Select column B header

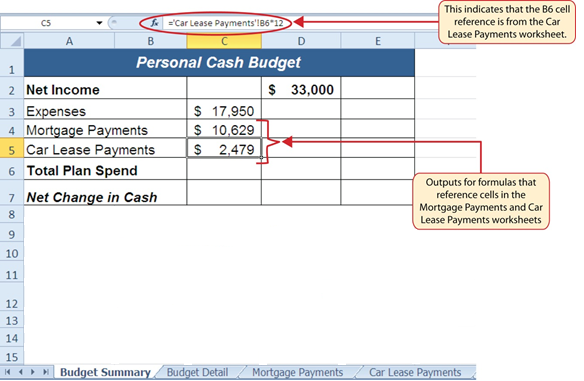tap(150, 41)
